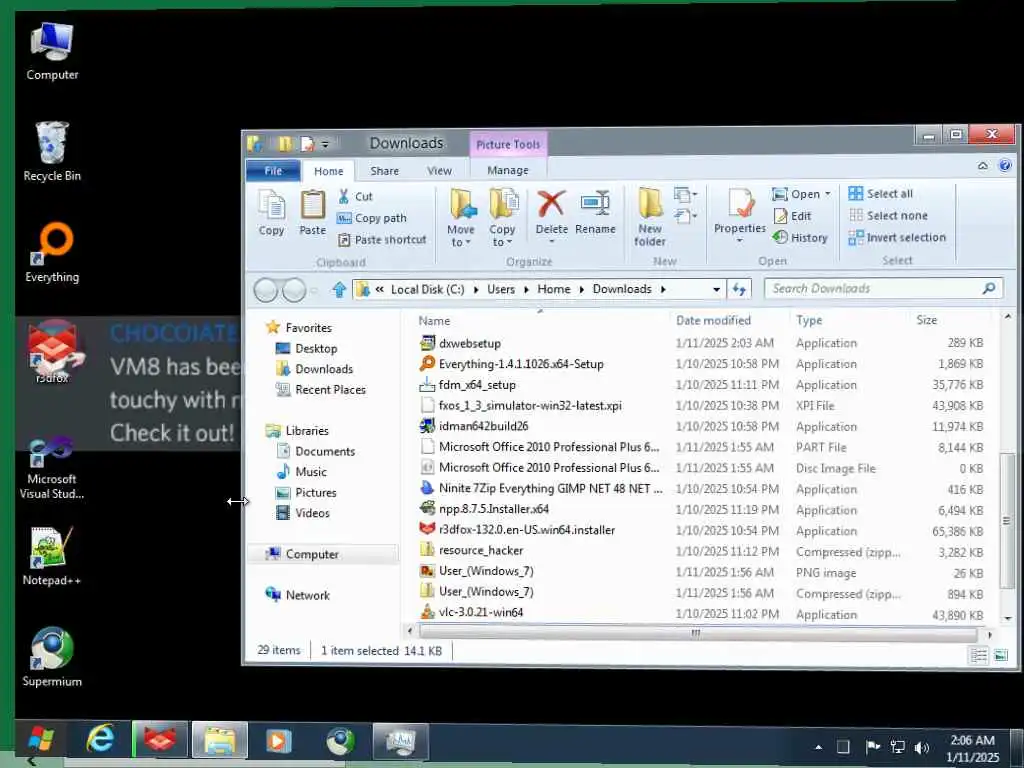
Task: Click Paste shortcut in ribbon
Action: click(382, 240)
